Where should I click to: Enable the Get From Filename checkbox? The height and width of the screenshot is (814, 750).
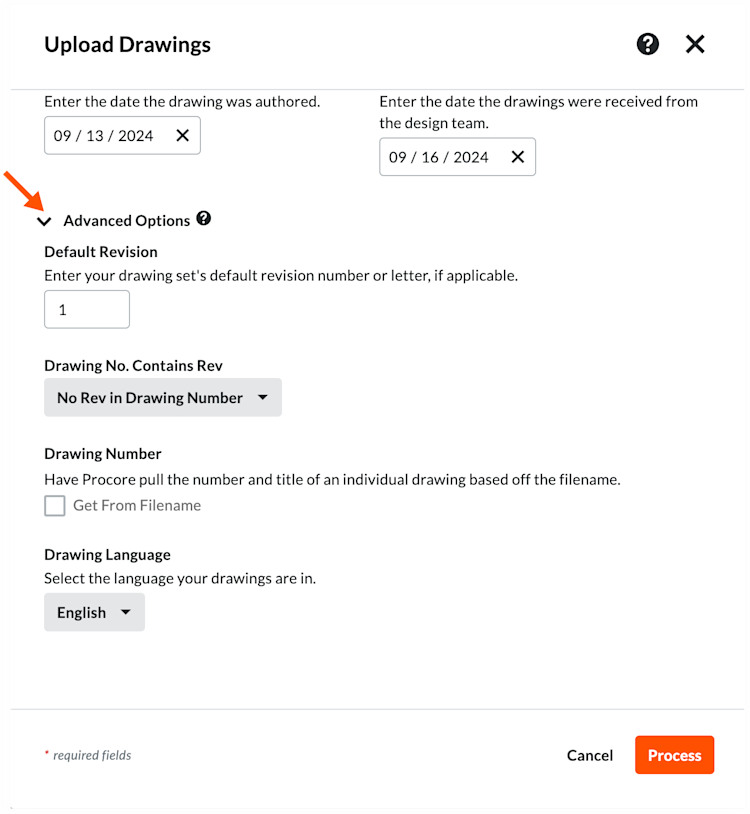point(54,505)
